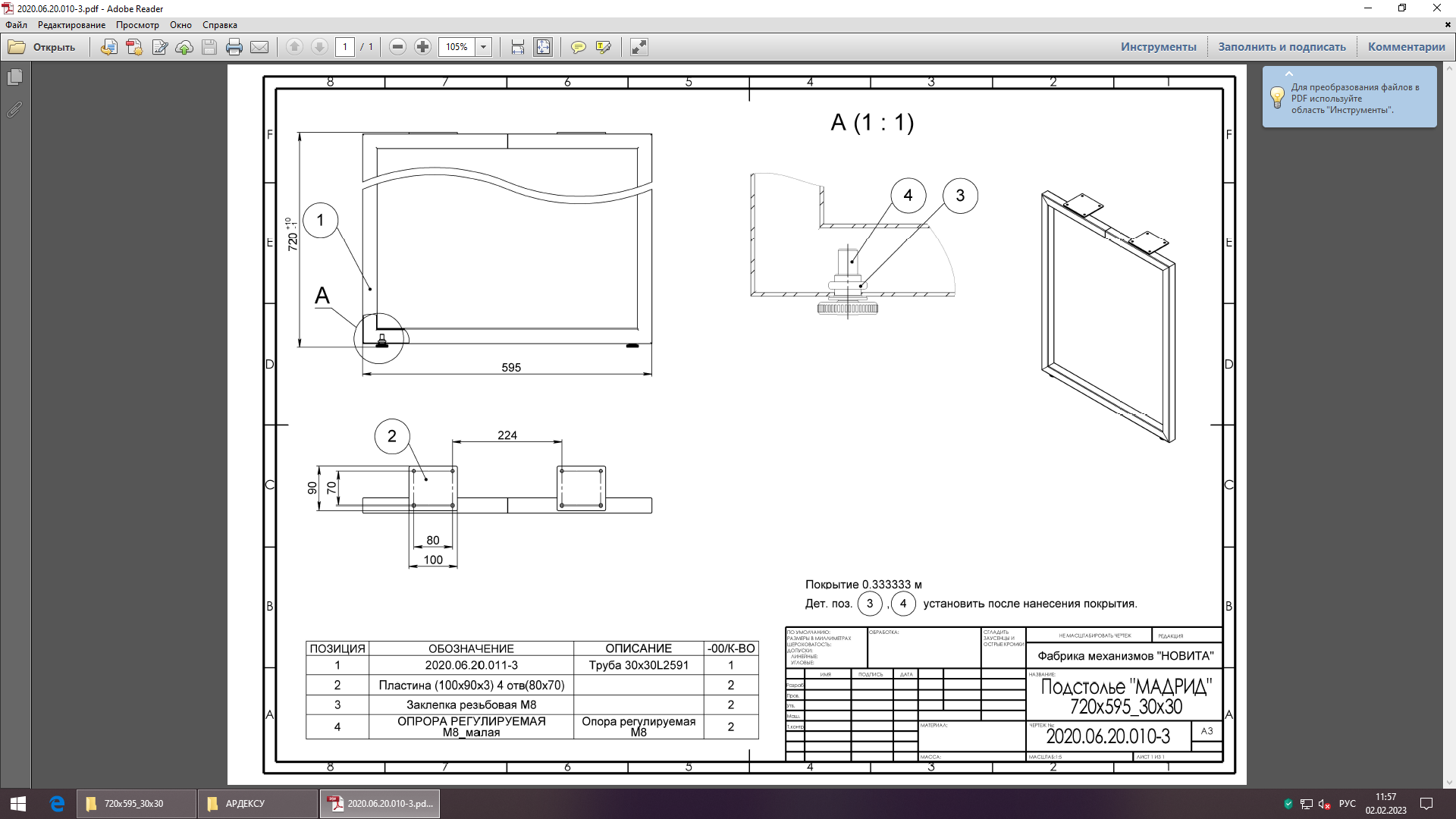Click the sign document icon
1456x819 pixels.
159,47
